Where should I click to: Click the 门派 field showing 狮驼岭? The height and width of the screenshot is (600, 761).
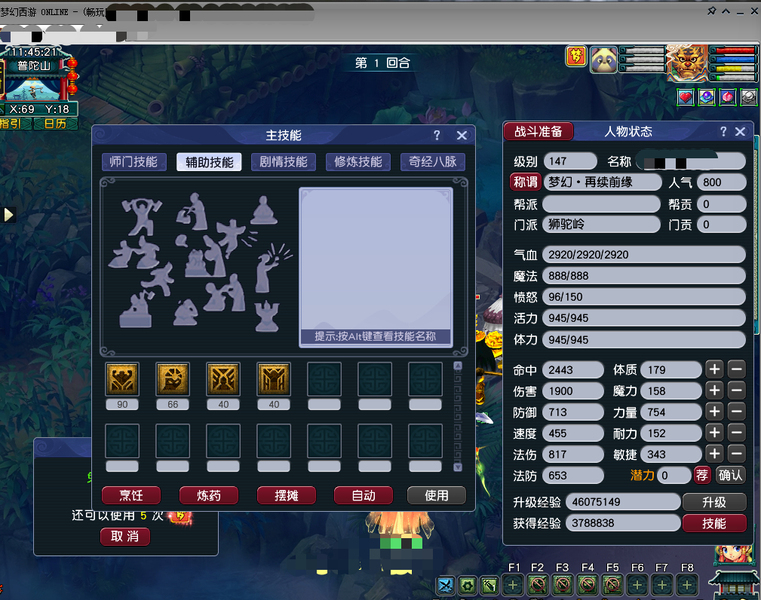602,224
